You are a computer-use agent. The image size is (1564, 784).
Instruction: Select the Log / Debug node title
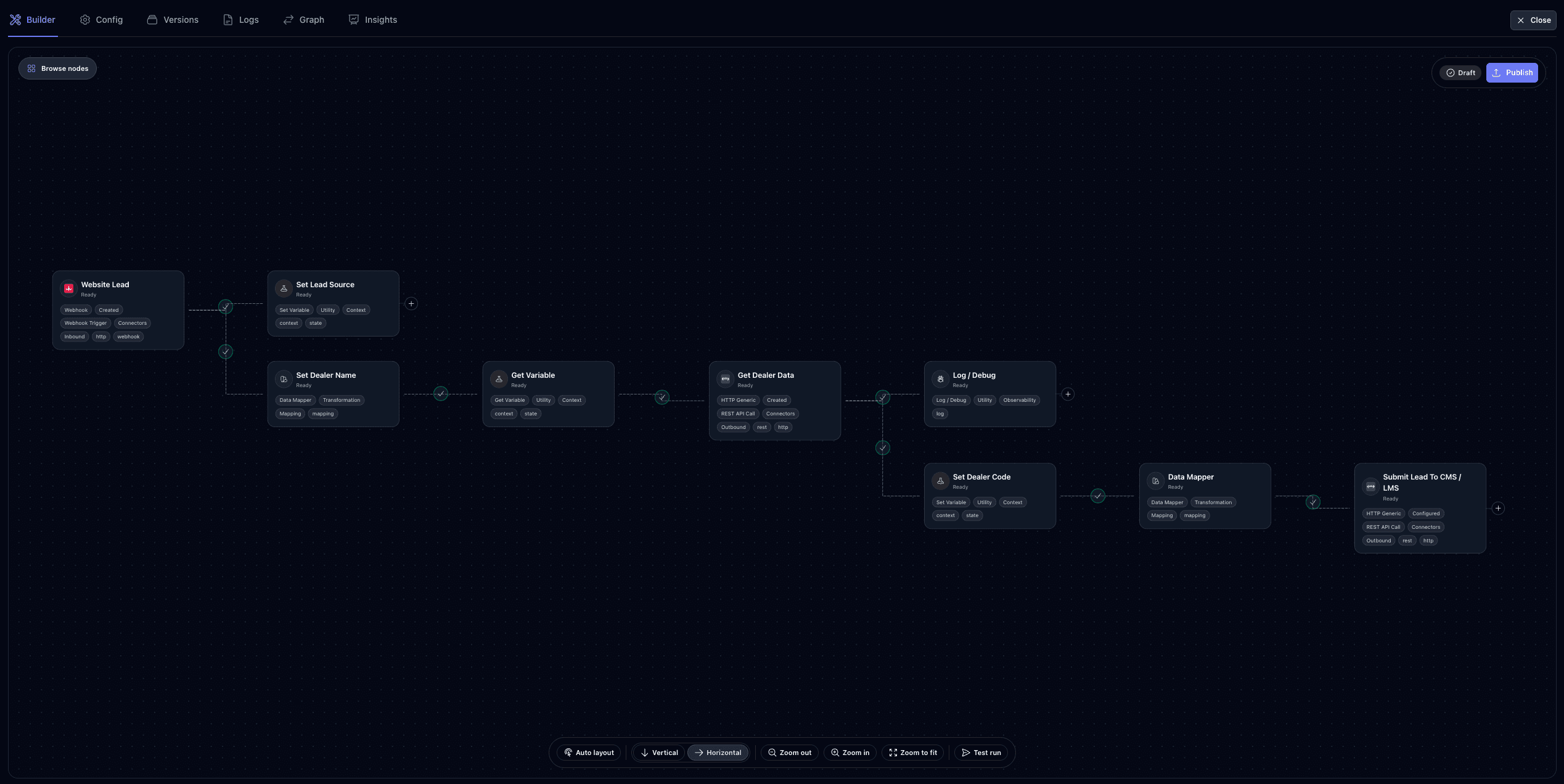point(973,375)
